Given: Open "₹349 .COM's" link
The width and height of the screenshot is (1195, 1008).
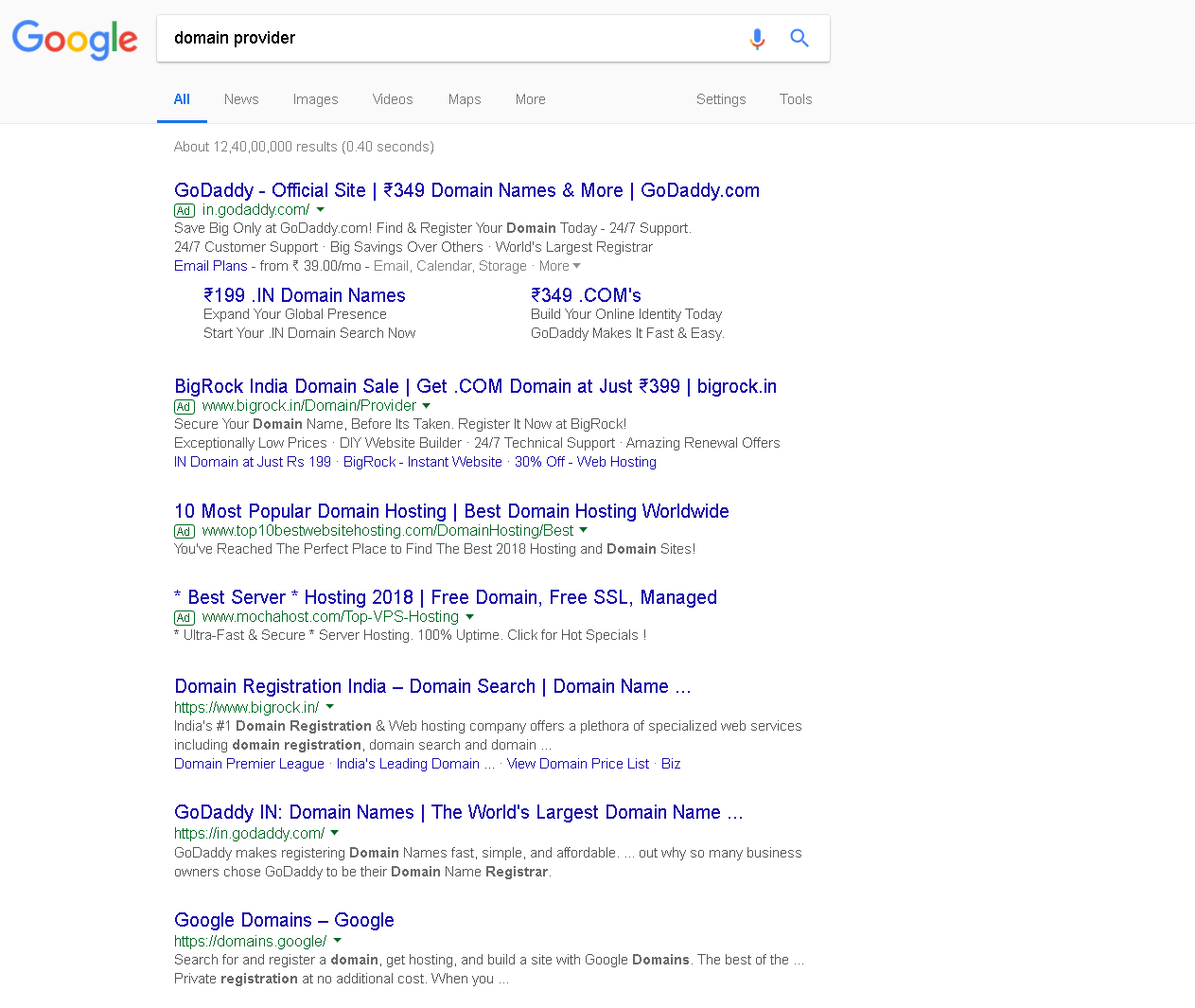Looking at the screenshot, I should coord(586,295).
